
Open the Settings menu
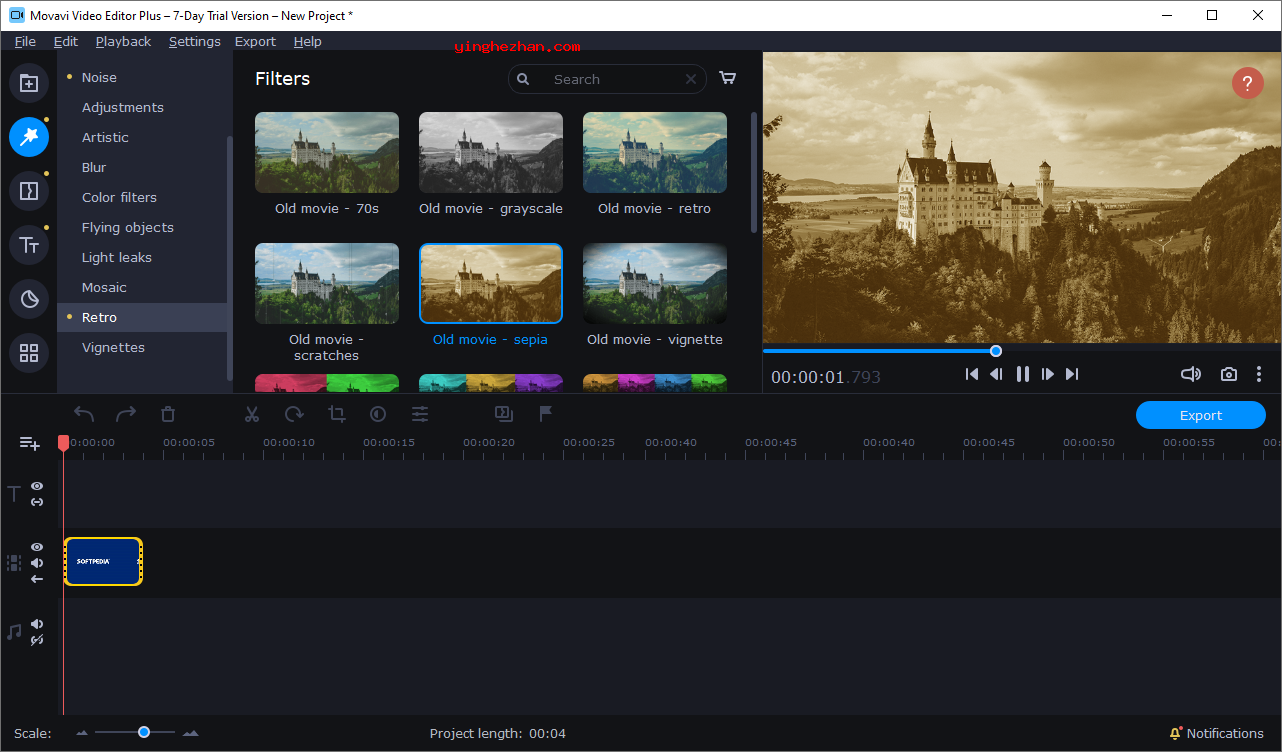(195, 41)
